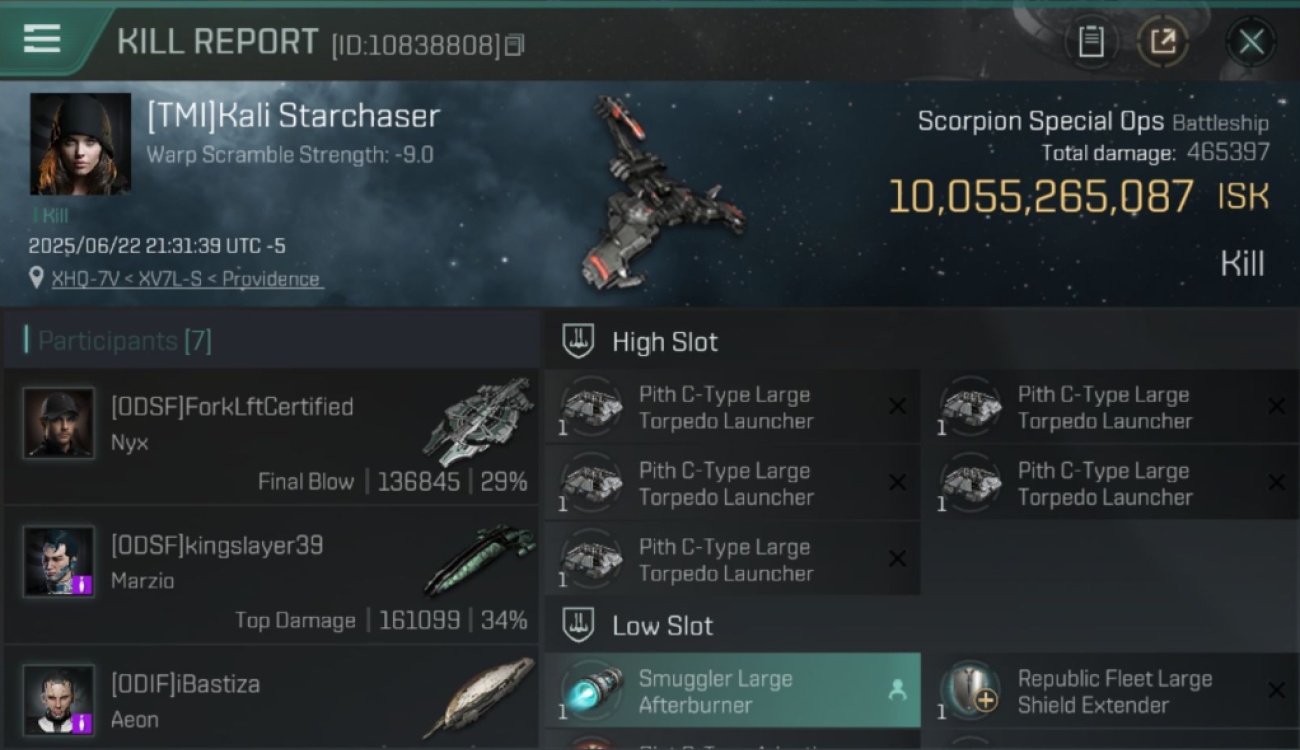Copy the kill report ID

coord(514,45)
